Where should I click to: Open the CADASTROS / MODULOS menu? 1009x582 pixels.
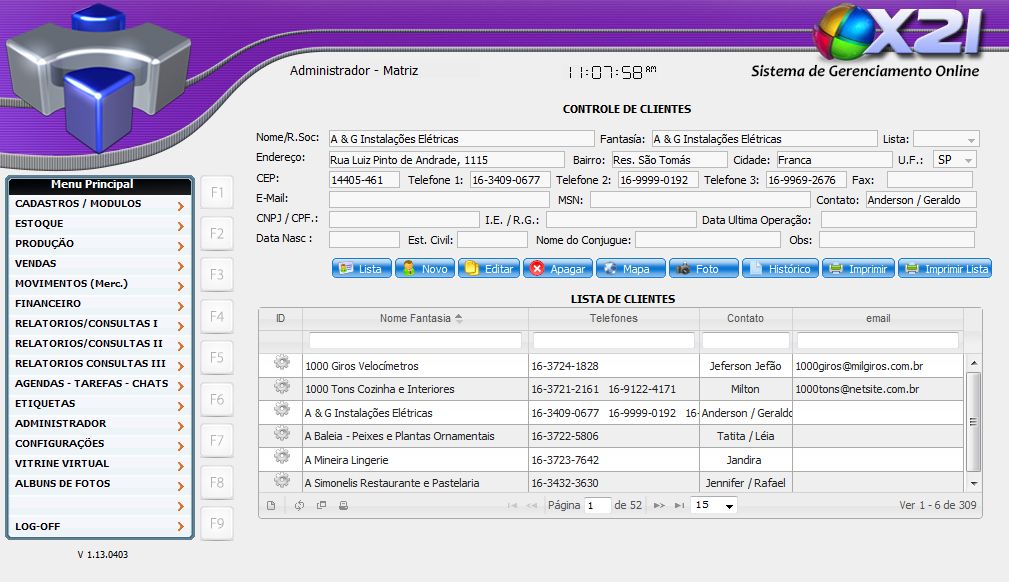tap(99, 204)
